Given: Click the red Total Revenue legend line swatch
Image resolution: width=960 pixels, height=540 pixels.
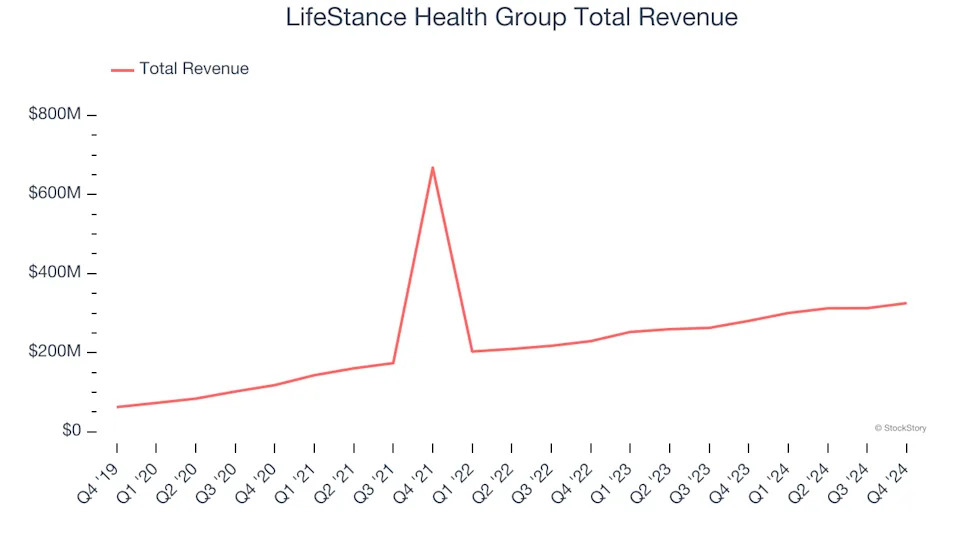Looking at the screenshot, I should coord(122,70).
